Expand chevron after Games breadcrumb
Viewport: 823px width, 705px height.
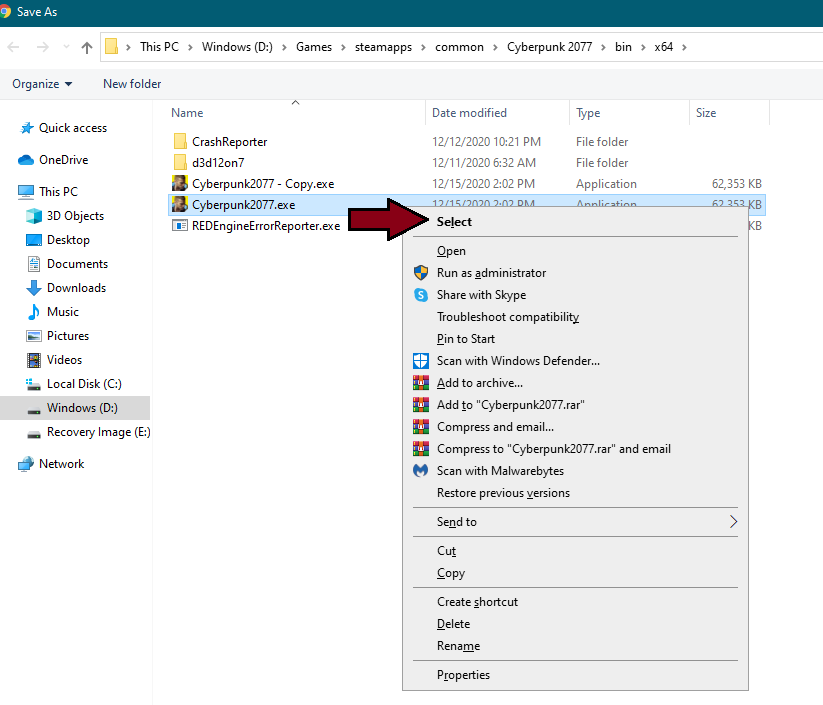(343, 47)
